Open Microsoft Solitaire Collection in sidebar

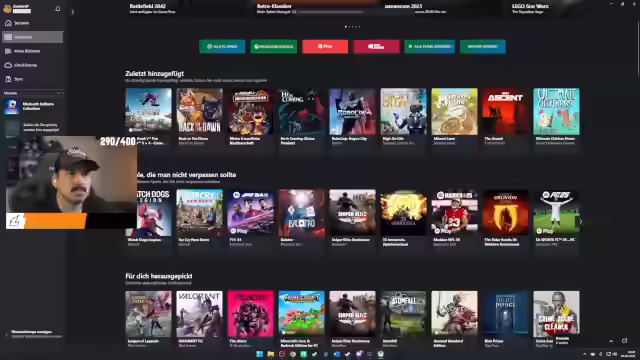[33, 106]
